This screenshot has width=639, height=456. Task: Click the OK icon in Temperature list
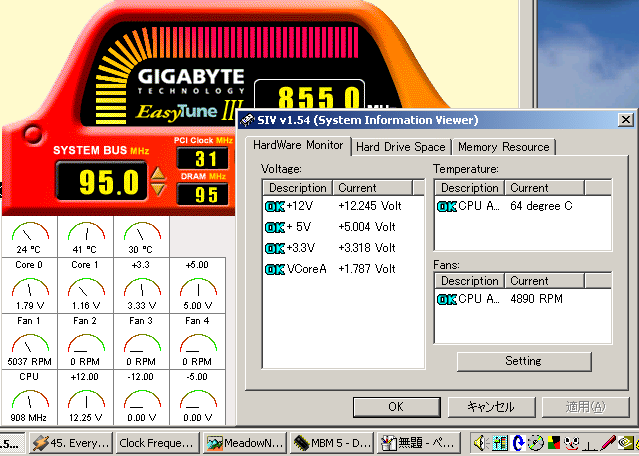[x=447, y=206]
